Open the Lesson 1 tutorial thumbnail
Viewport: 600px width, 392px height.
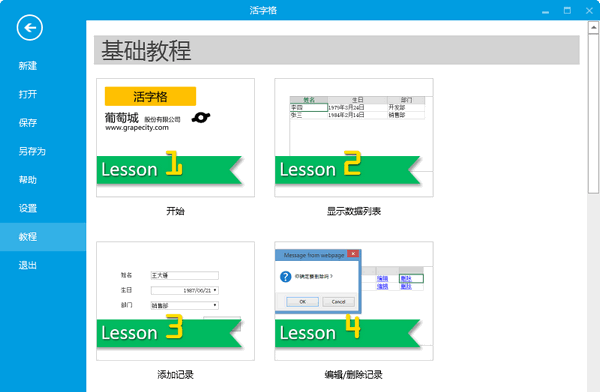[x=175, y=138]
